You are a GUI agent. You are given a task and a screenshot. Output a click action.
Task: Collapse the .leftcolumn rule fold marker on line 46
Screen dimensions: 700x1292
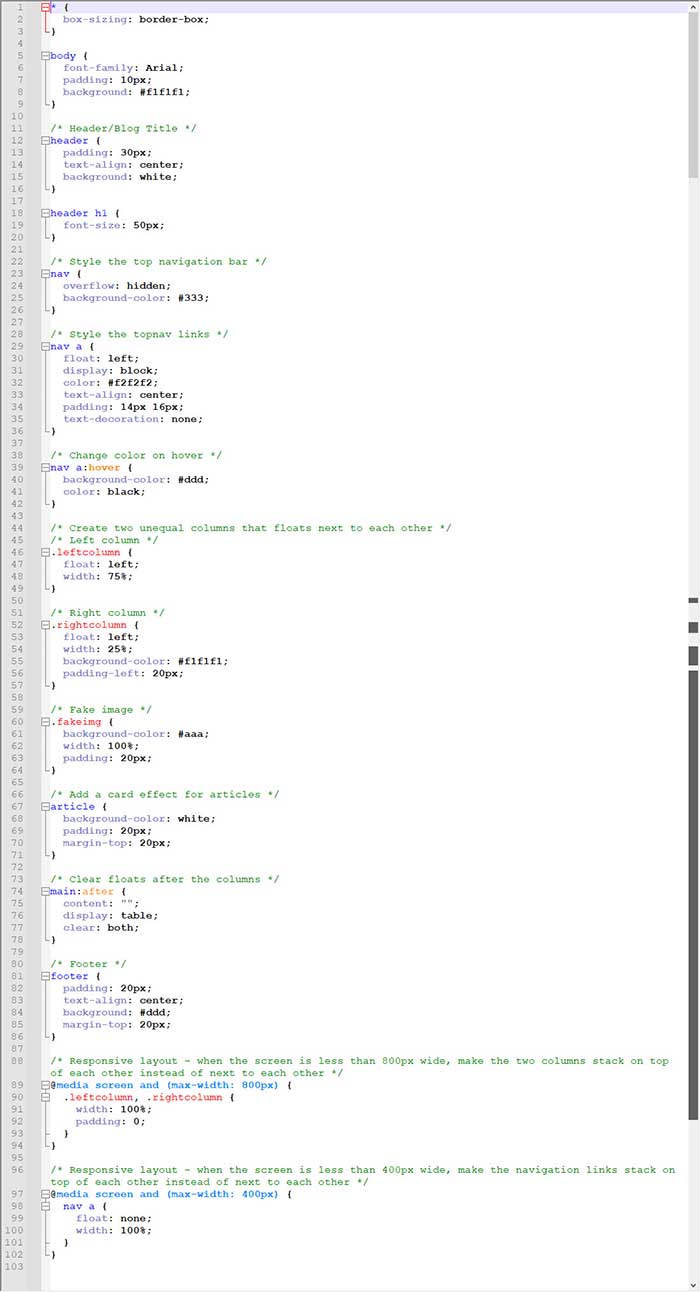[45, 552]
